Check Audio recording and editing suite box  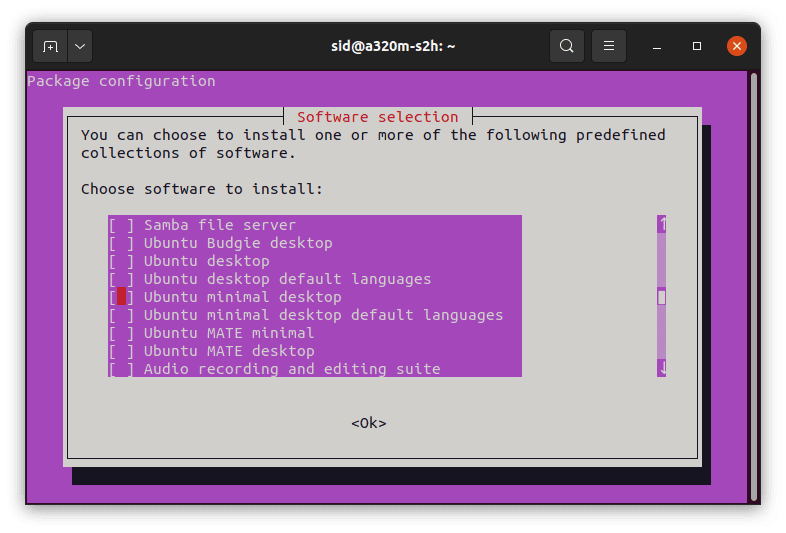(x=121, y=370)
